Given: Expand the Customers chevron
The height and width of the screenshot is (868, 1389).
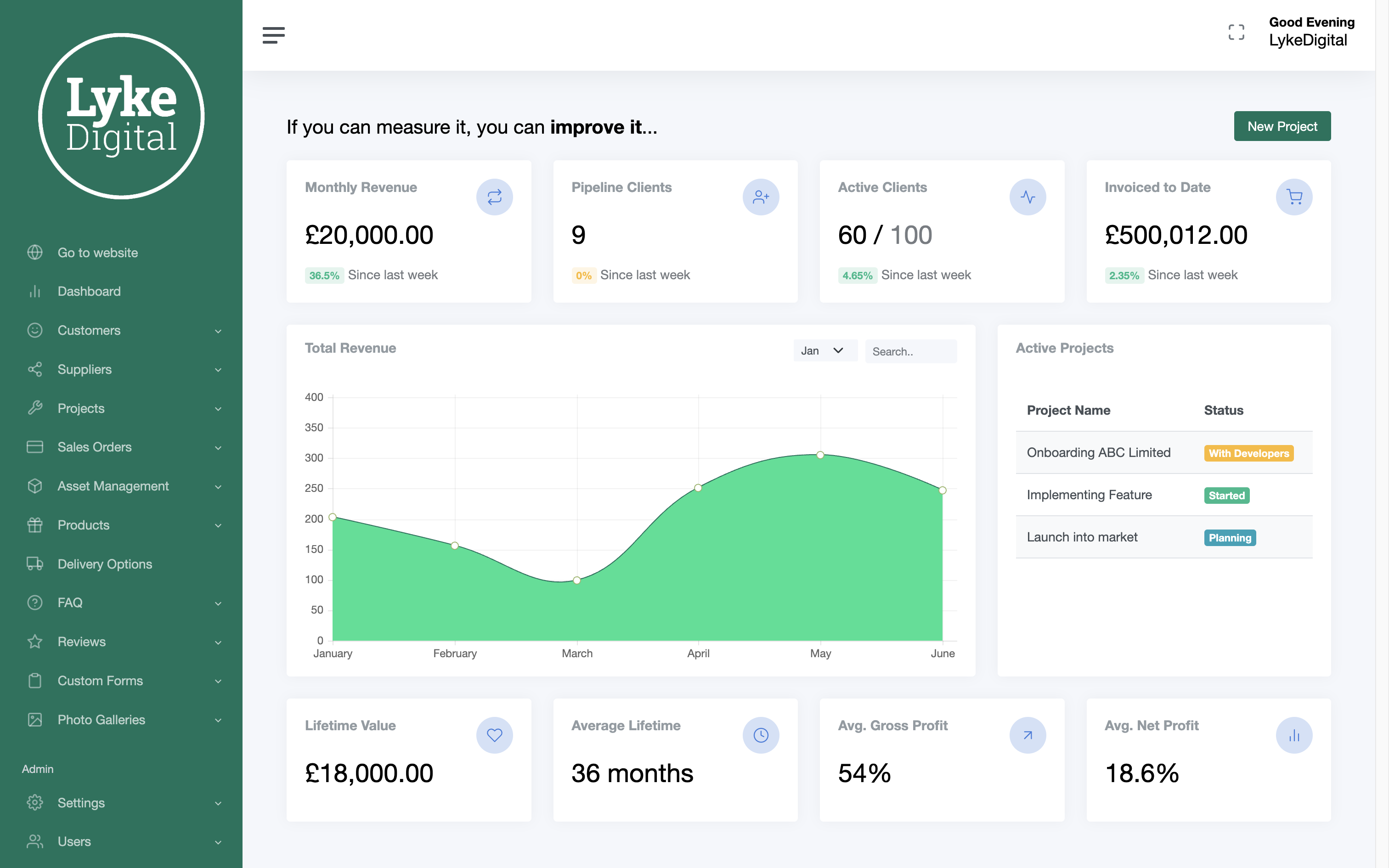Looking at the screenshot, I should coord(218,331).
